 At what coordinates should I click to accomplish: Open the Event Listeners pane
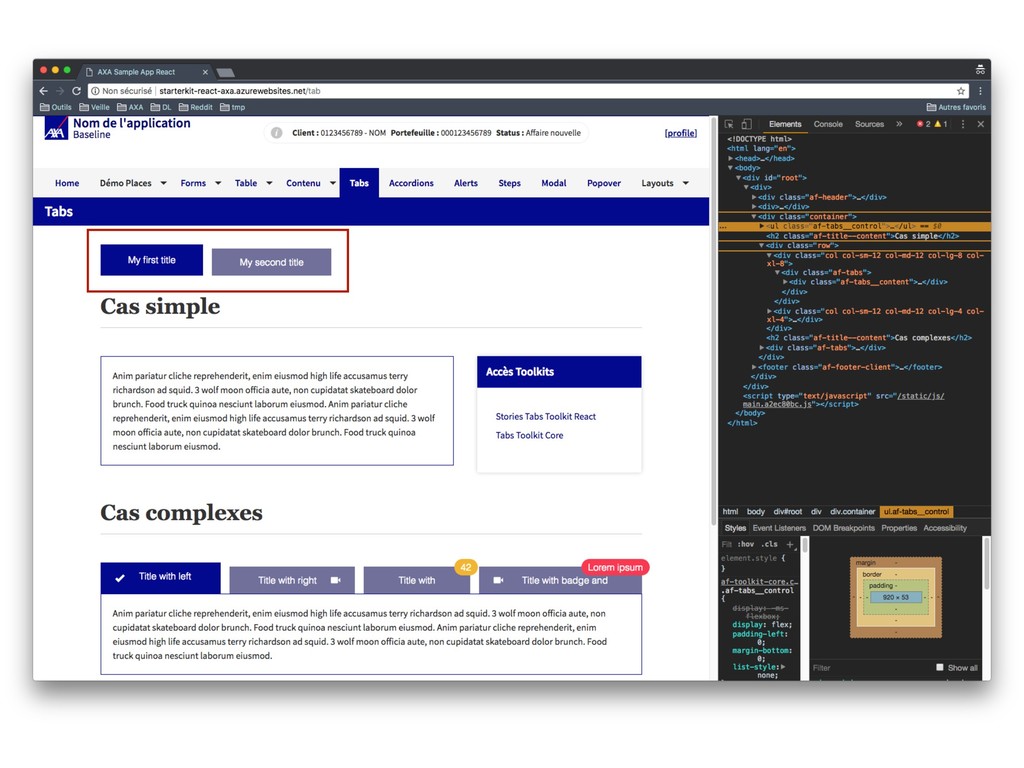779,528
